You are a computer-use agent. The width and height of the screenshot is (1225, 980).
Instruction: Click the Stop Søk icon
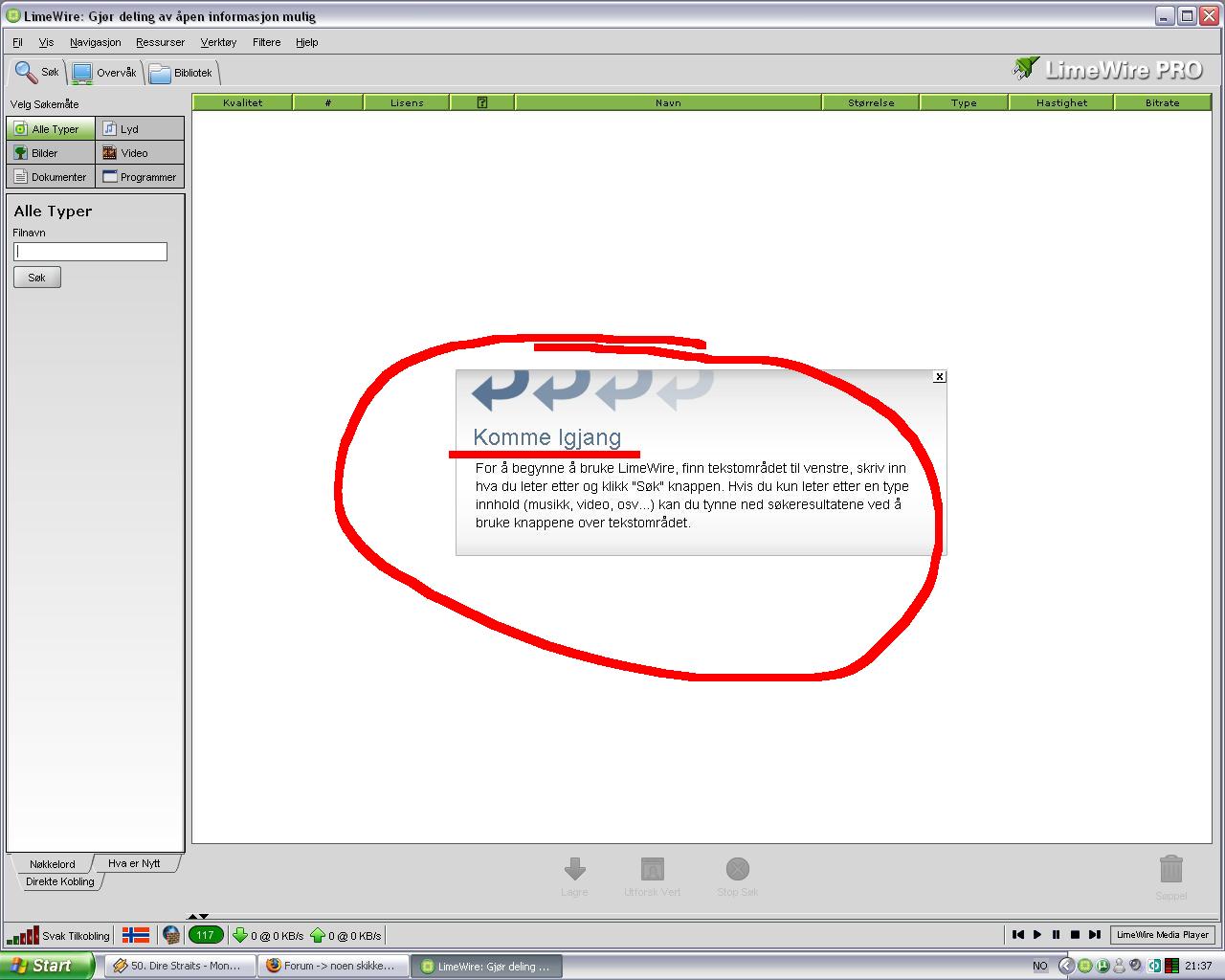click(738, 869)
